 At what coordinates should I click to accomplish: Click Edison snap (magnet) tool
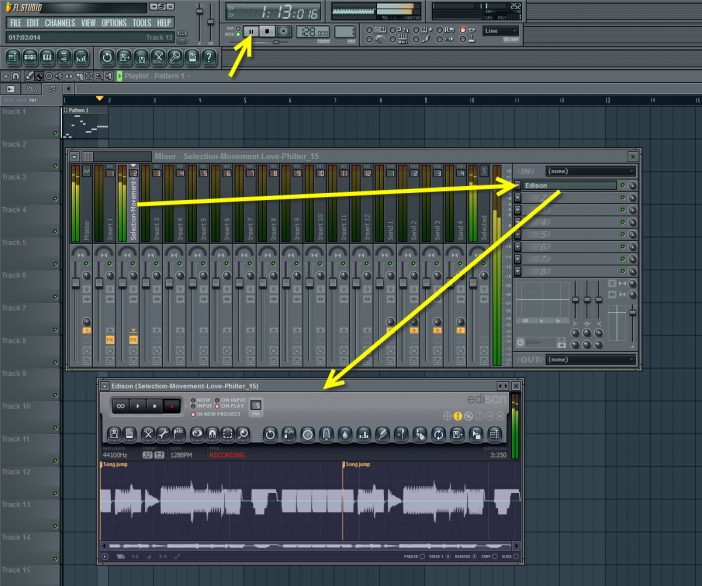click(212, 434)
